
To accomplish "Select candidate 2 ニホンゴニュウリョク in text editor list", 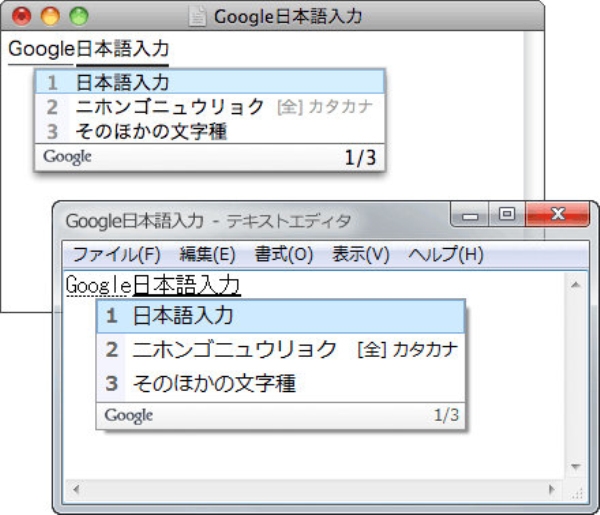I will [235, 350].
